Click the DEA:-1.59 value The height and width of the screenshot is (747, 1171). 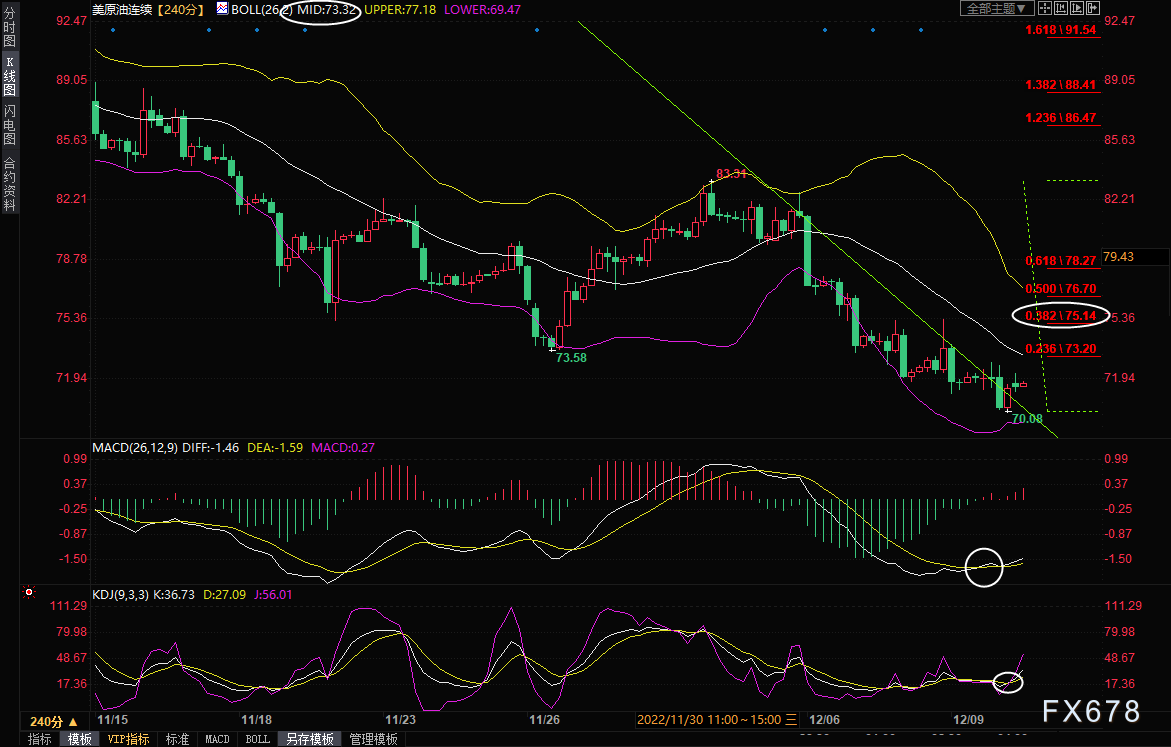275,447
